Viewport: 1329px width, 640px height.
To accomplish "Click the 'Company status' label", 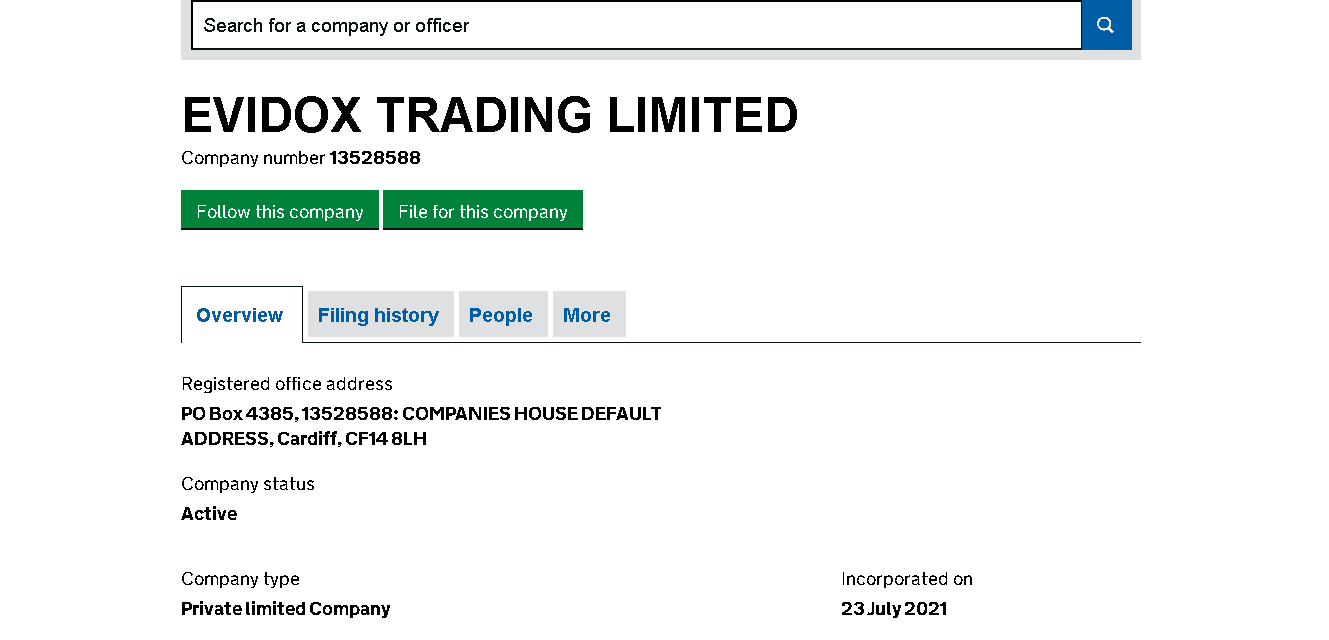I will [248, 484].
